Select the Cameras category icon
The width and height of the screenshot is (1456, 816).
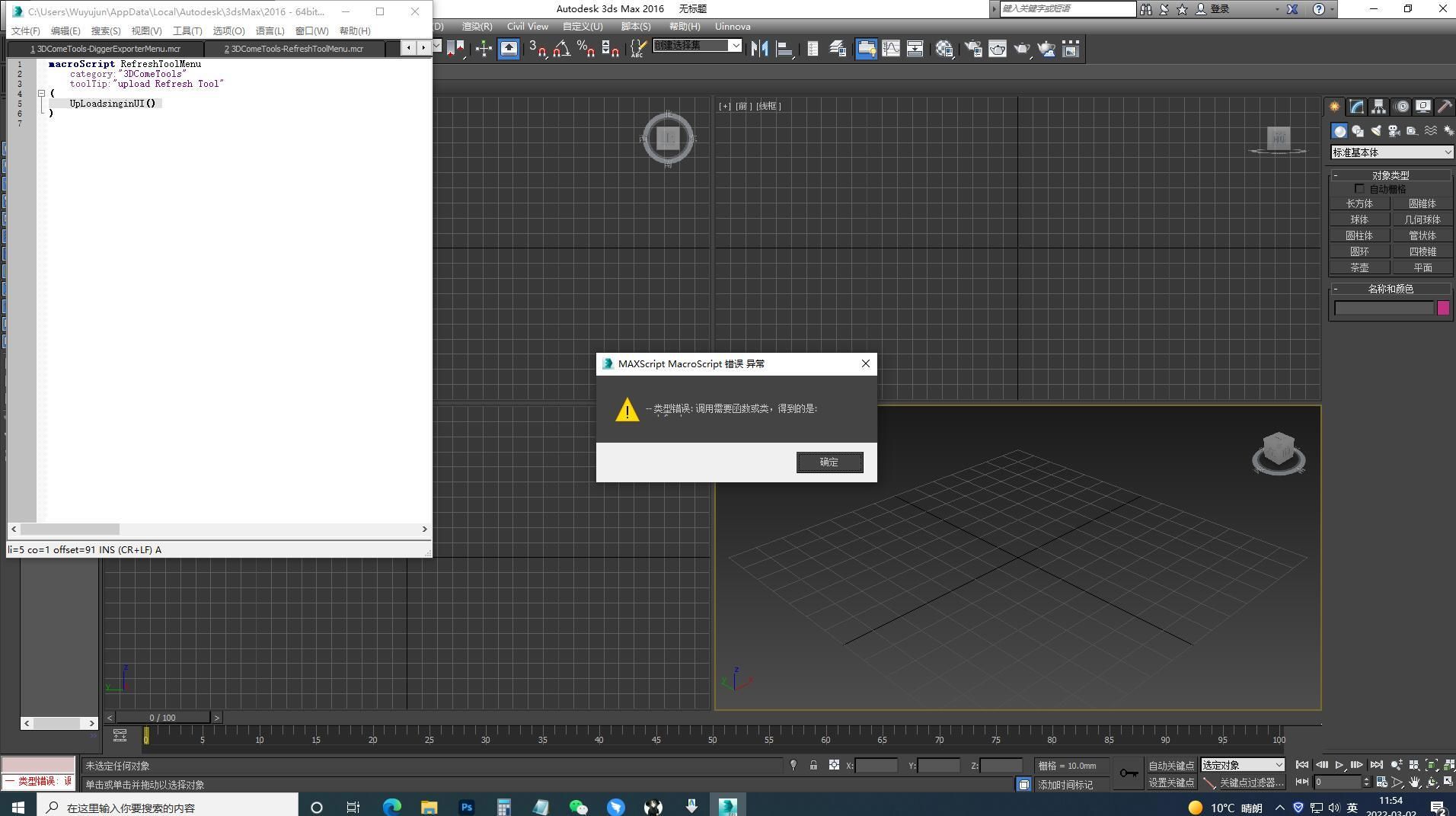point(1394,131)
